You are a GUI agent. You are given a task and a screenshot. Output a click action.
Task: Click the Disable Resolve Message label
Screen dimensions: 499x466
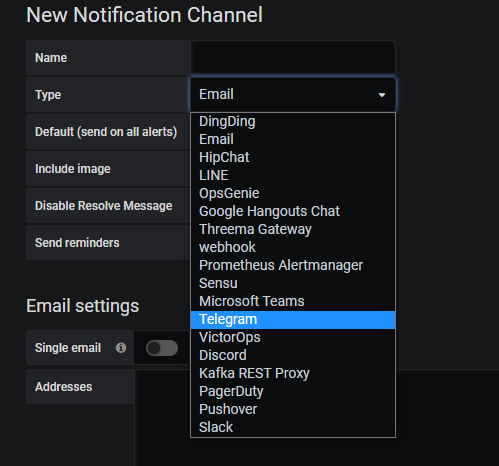(104, 206)
